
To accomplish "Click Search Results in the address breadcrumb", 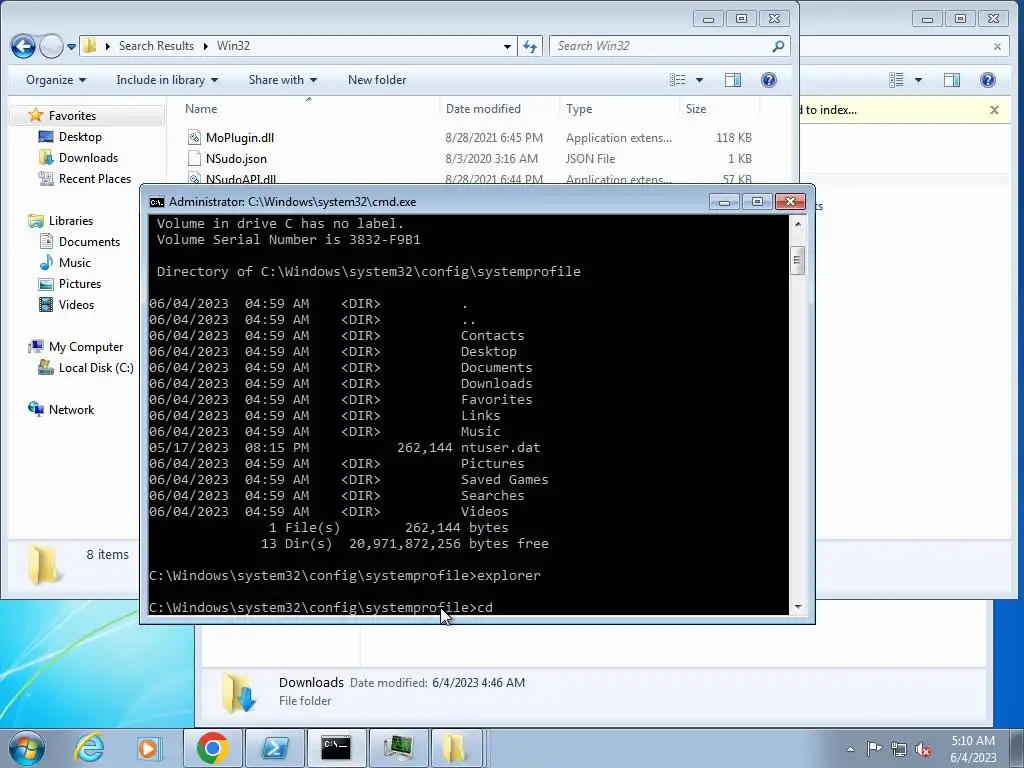I will (x=156, y=46).
